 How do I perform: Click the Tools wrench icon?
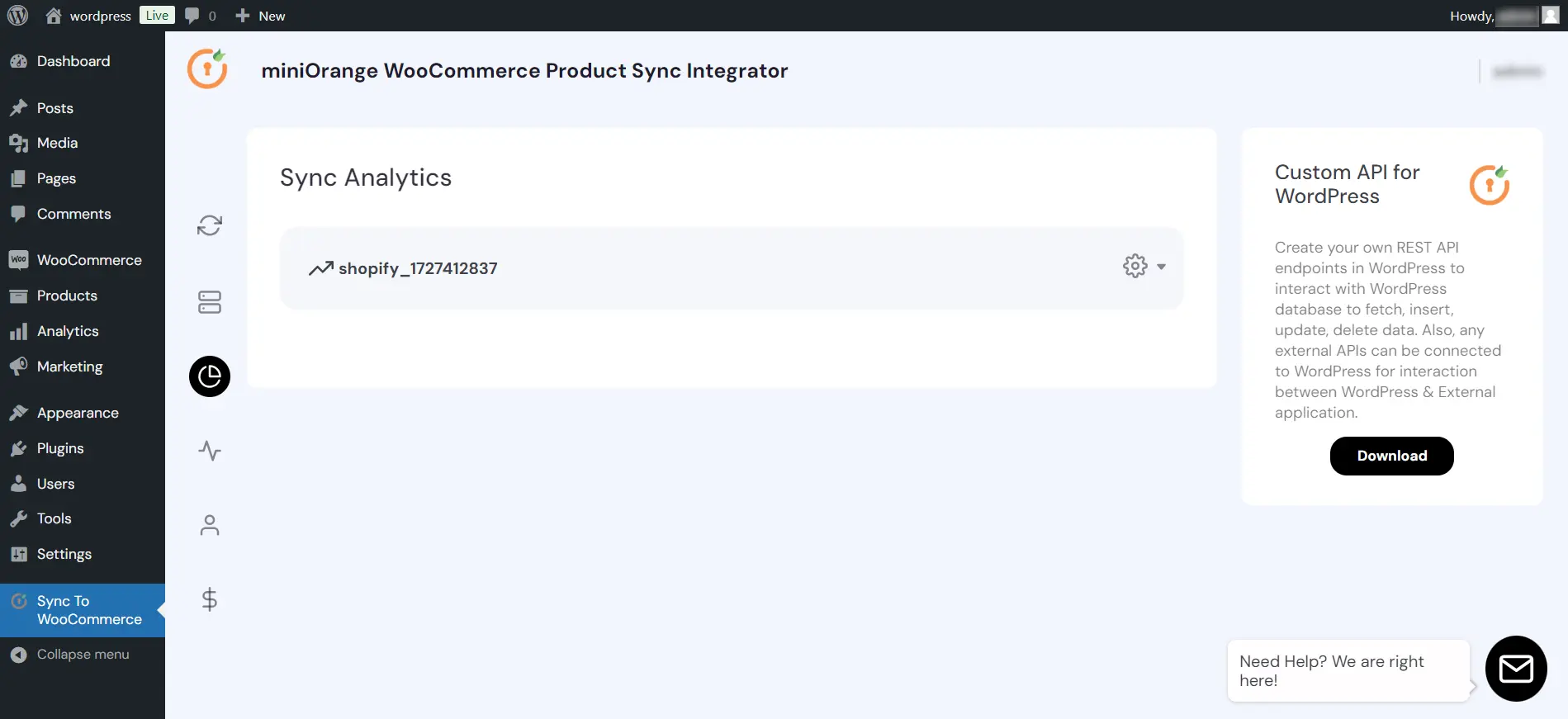point(18,518)
